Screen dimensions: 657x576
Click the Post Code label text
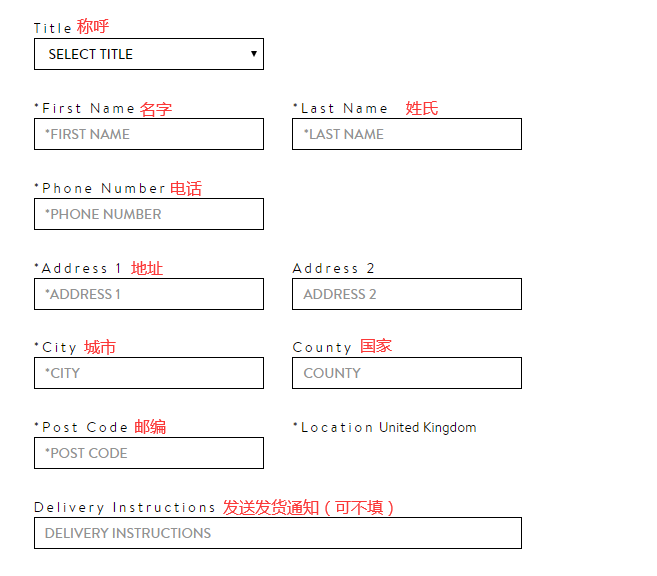tap(84, 427)
